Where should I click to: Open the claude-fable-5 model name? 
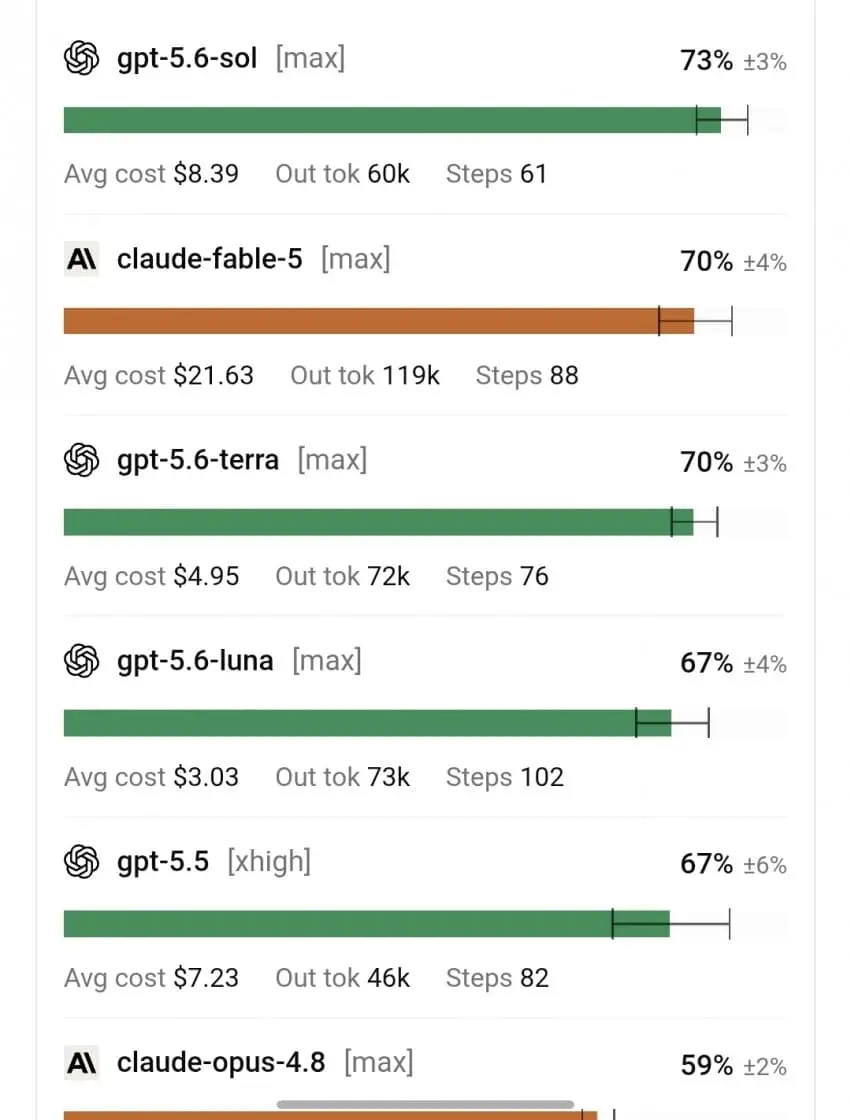[210, 259]
